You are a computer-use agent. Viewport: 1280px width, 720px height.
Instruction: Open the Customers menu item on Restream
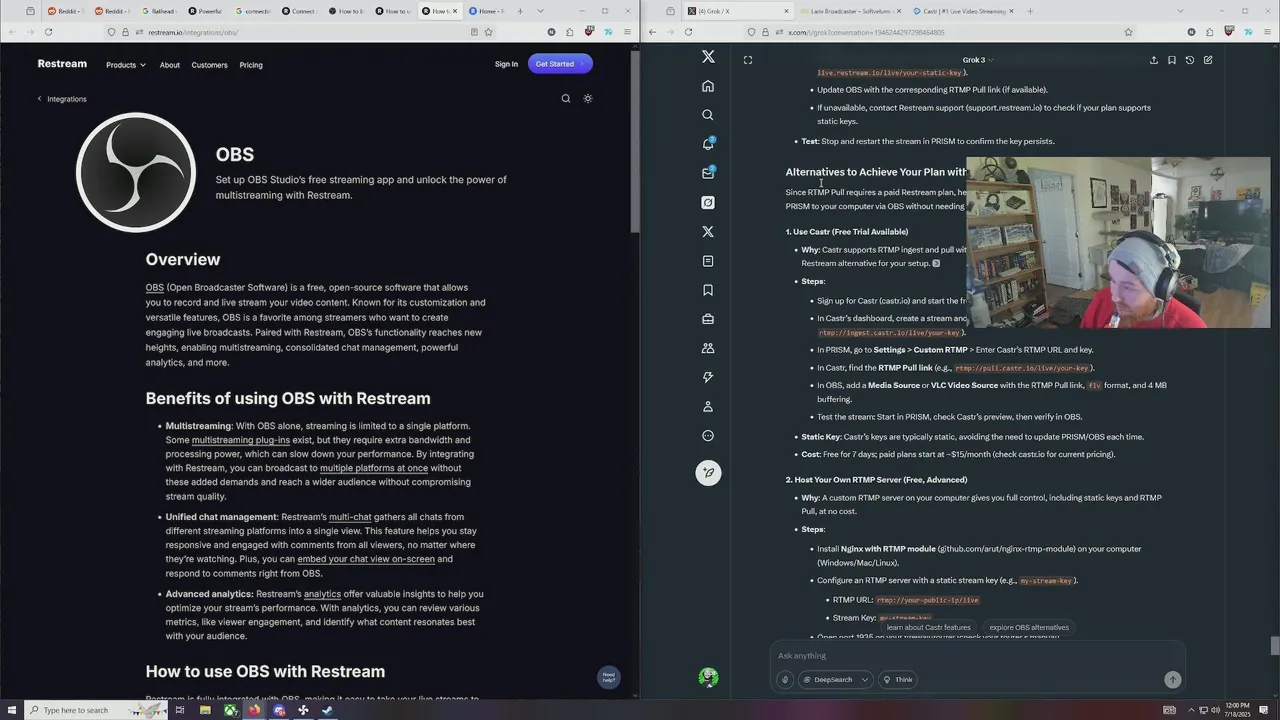(210, 65)
